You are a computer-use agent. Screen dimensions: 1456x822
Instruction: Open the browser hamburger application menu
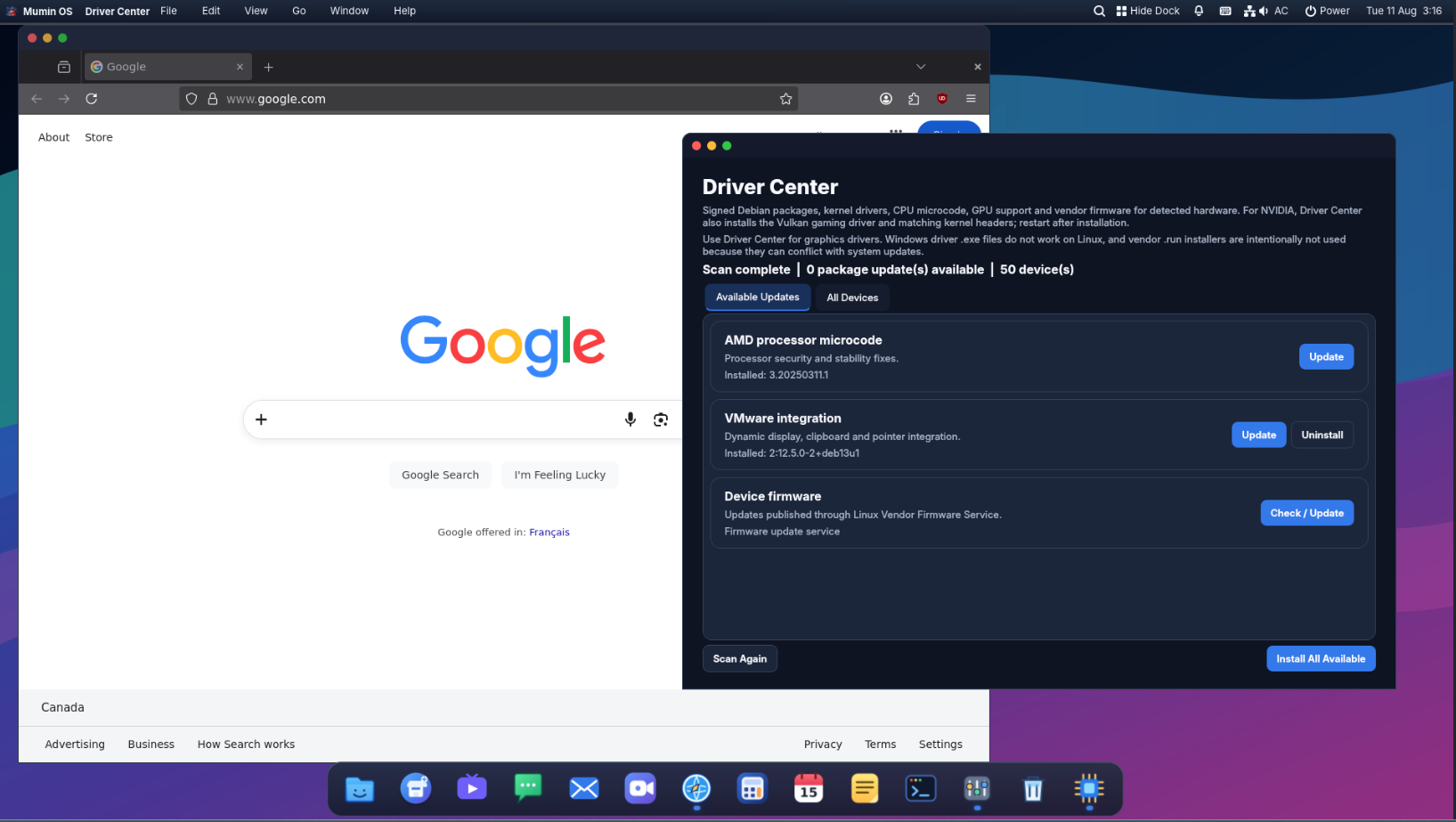click(971, 99)
